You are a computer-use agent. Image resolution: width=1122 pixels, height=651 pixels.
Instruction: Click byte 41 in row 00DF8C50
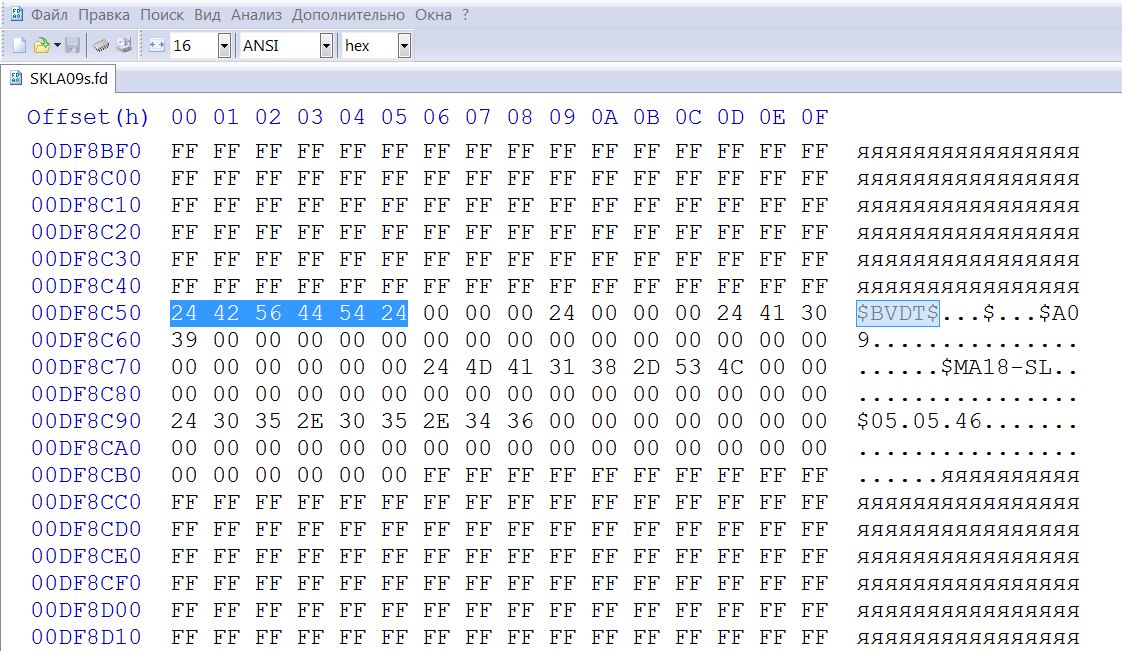pyautogui.click(x=773, y=313)
